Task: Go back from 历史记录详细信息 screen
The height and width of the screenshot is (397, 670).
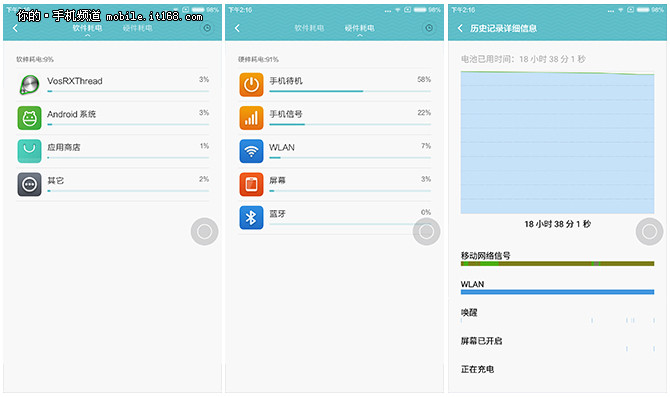Action: [x=460, y=28]
